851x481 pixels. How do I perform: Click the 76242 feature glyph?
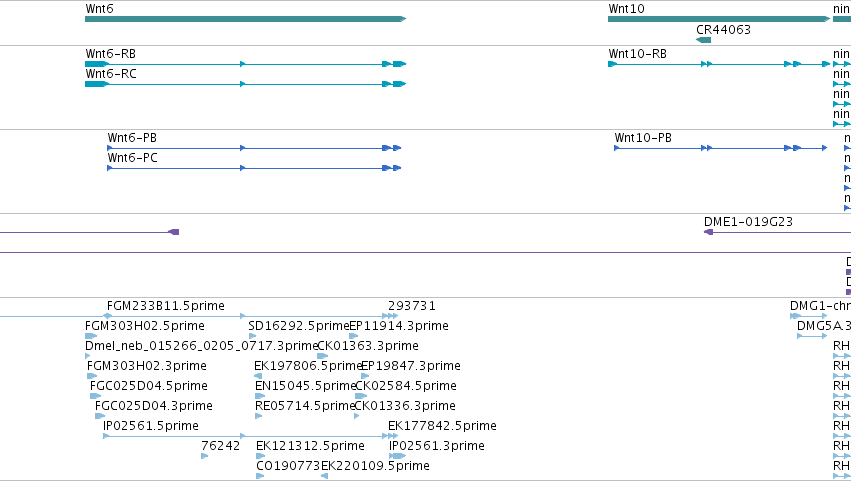(204, 456)
